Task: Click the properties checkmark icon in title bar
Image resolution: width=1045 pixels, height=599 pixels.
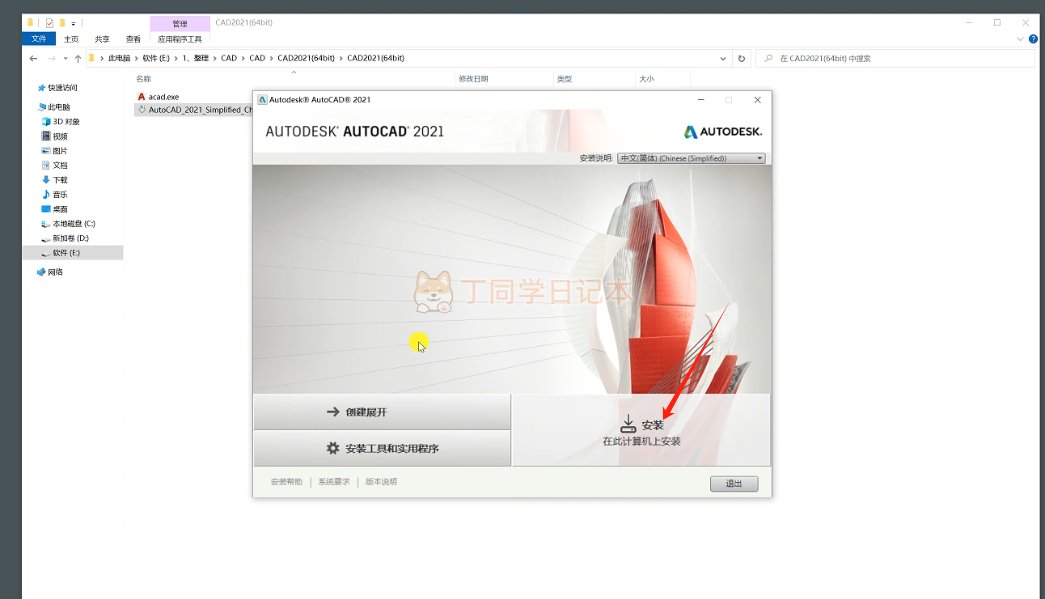Action: 49,23
